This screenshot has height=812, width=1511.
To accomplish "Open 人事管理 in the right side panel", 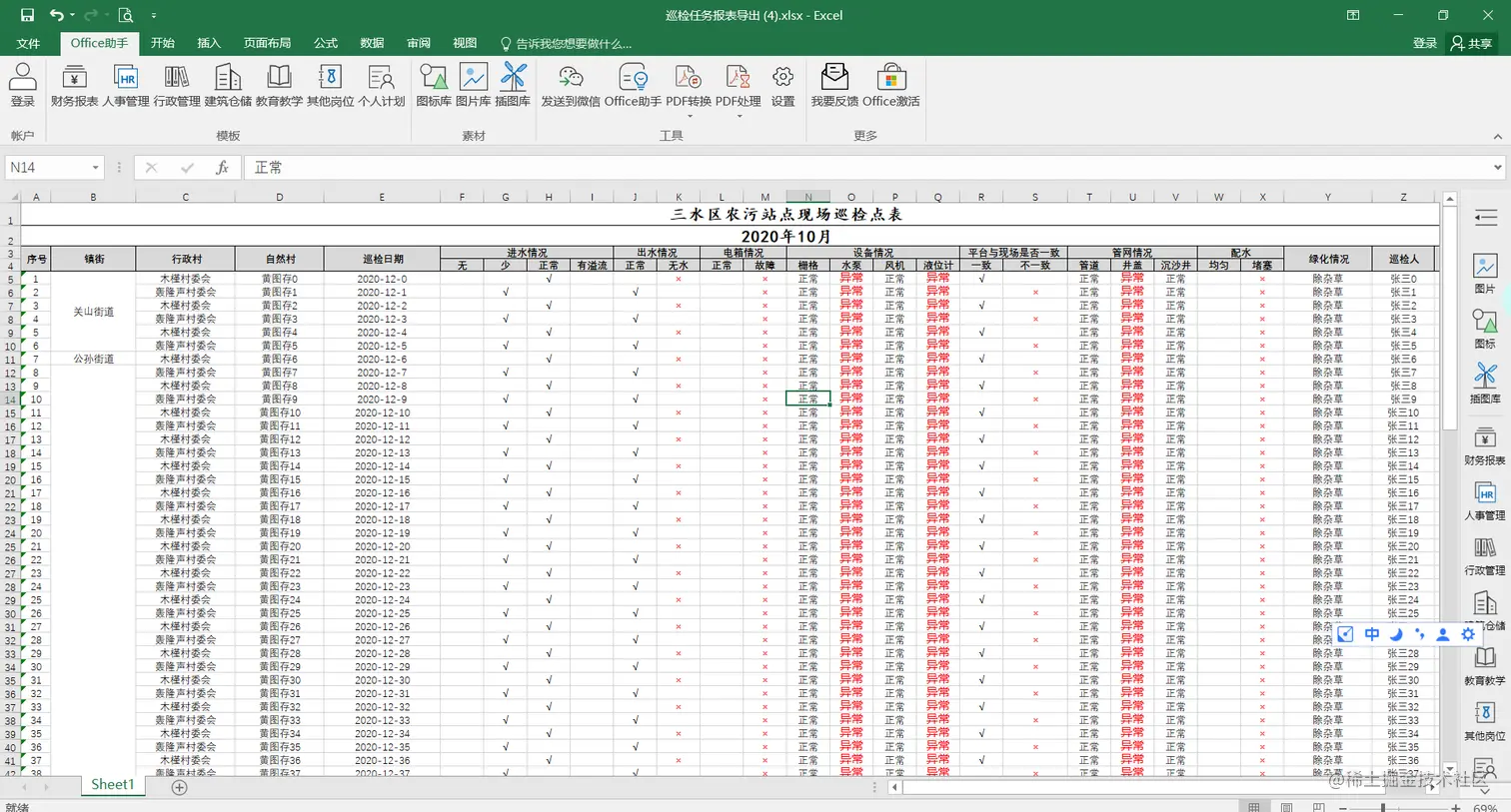I will tap(1485, 500).
